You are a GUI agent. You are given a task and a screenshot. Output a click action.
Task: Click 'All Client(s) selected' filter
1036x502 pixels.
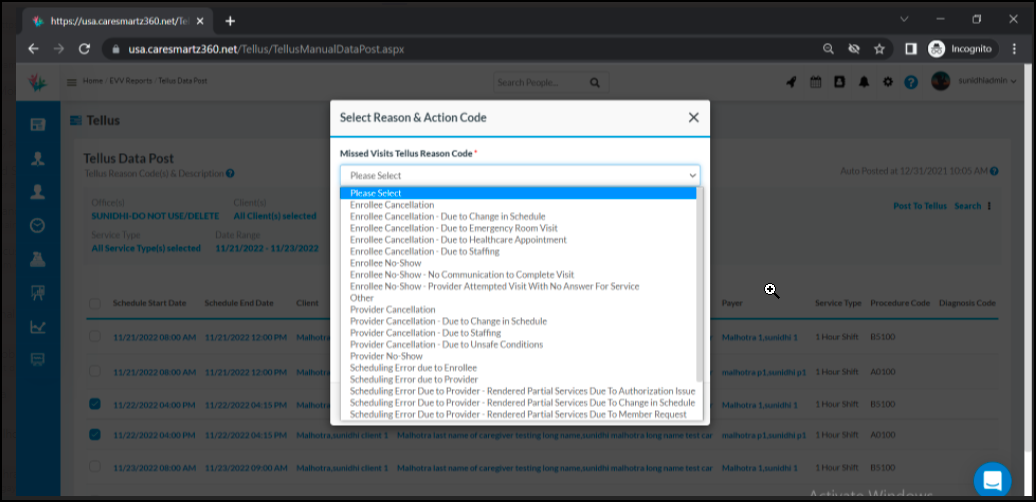point(275,216)
